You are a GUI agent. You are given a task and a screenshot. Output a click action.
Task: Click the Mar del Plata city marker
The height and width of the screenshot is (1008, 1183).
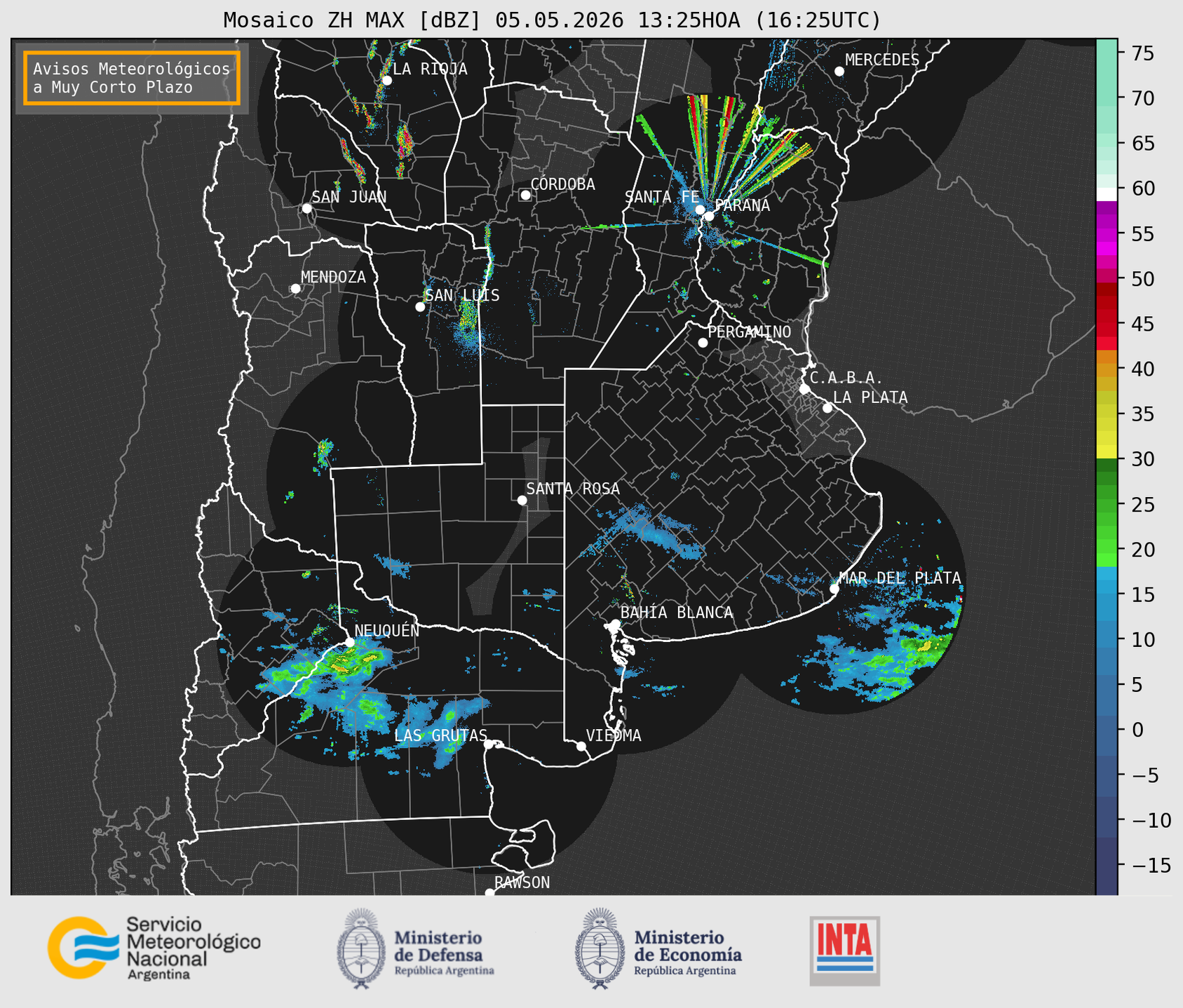(834, 589)
